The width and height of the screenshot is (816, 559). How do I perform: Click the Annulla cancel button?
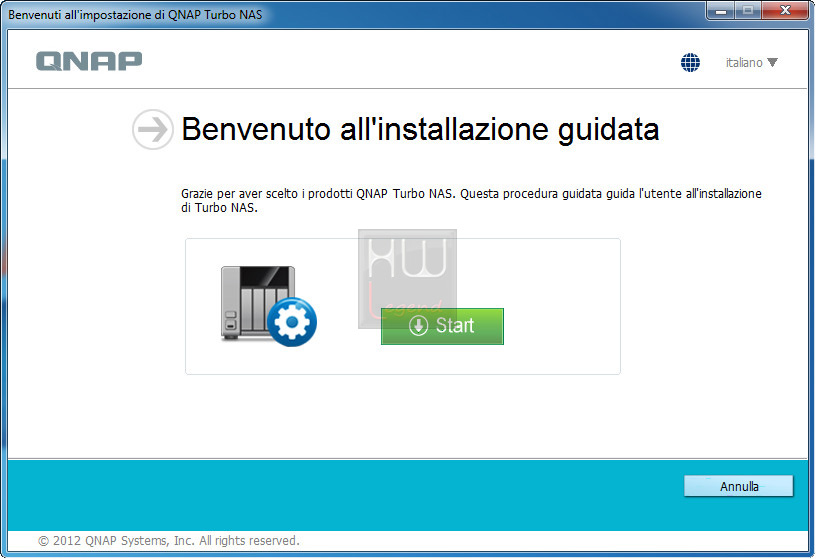(x=738, y=486)
